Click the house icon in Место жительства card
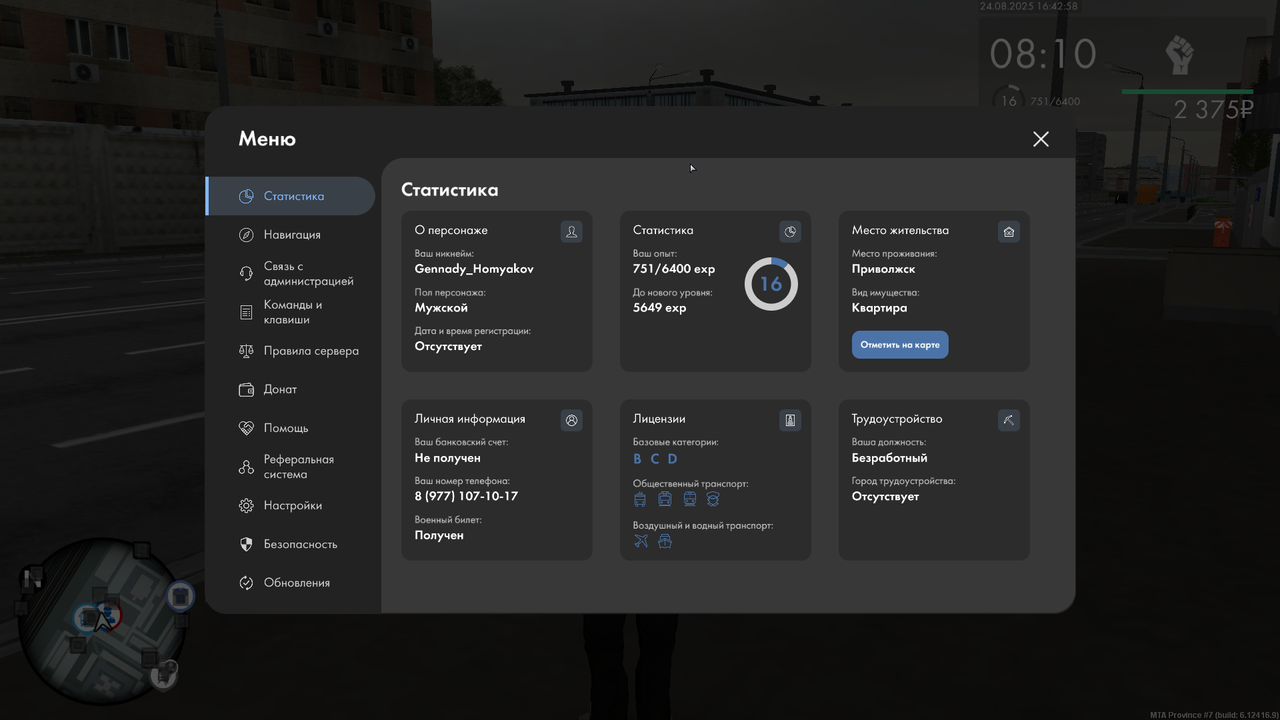Viewport: 1280px width, 720px height. click(x=1009, y=232)
